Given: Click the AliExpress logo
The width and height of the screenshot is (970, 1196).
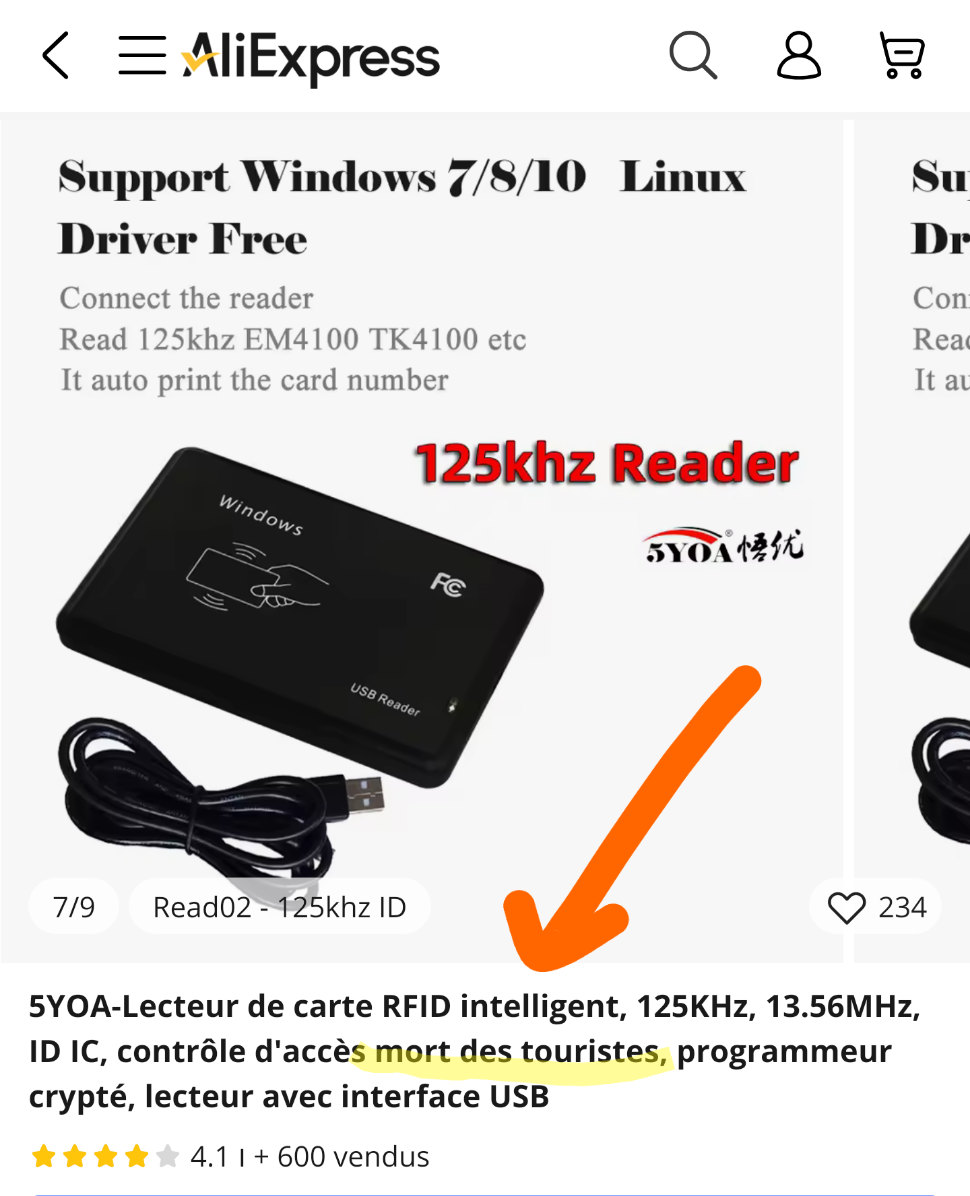Looking at the screenshot, I should (x=310, y=56).
